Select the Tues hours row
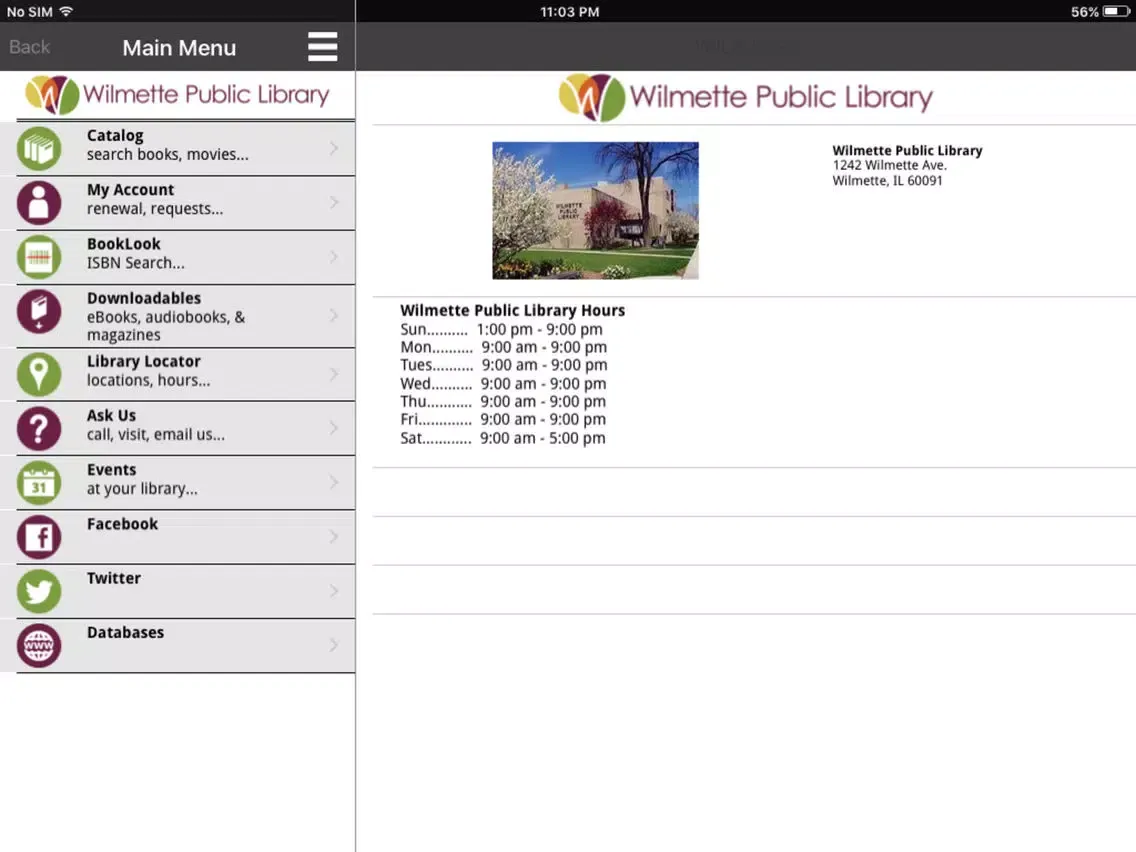 click(504, 365)
